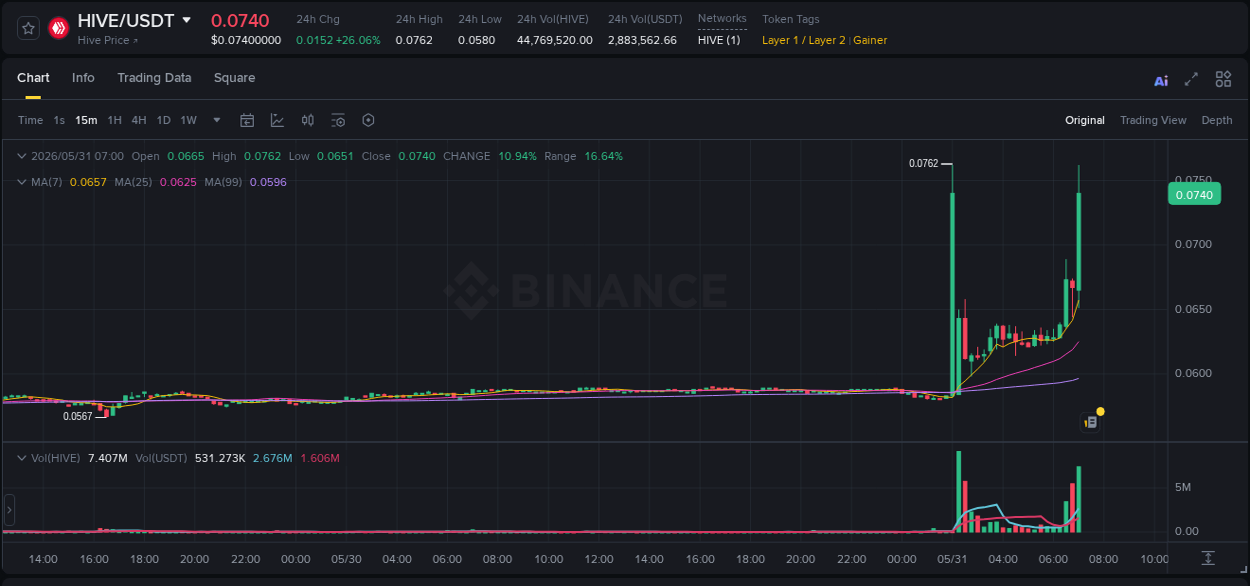
Task: Expand chart to fullscreen
Action: [1191, 79]
